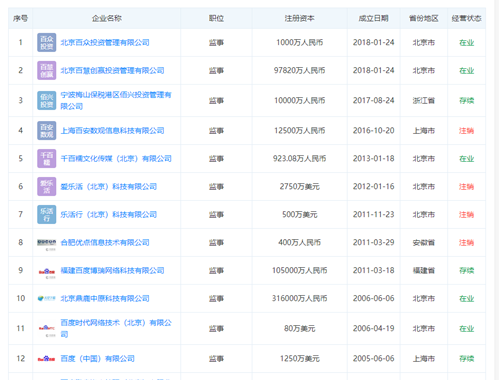Viewport: 500px width, 380px height.
Task: Open 百度(中国)有限公司 link
Action: [x=97, y=359]
